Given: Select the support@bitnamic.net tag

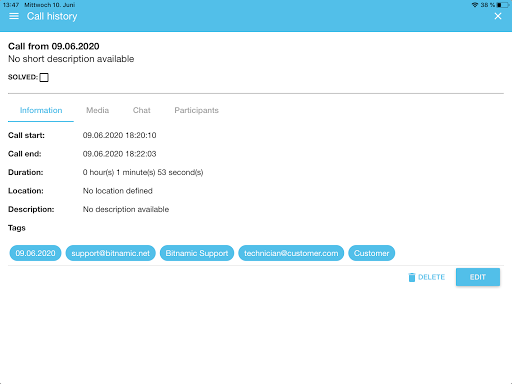Looking at the screenshot, I should (x=111, y=253).
